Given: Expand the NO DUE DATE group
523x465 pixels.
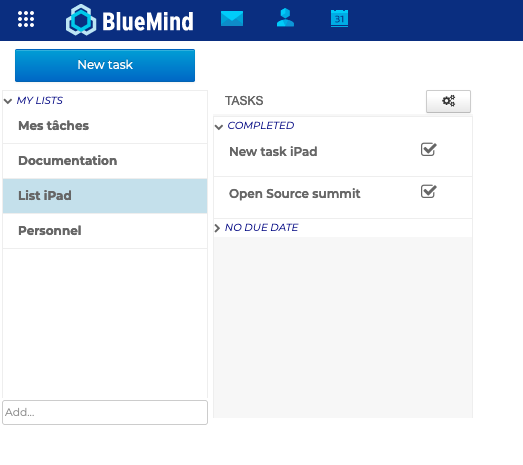Looking at the screenshot, I should tap(217, 228).
